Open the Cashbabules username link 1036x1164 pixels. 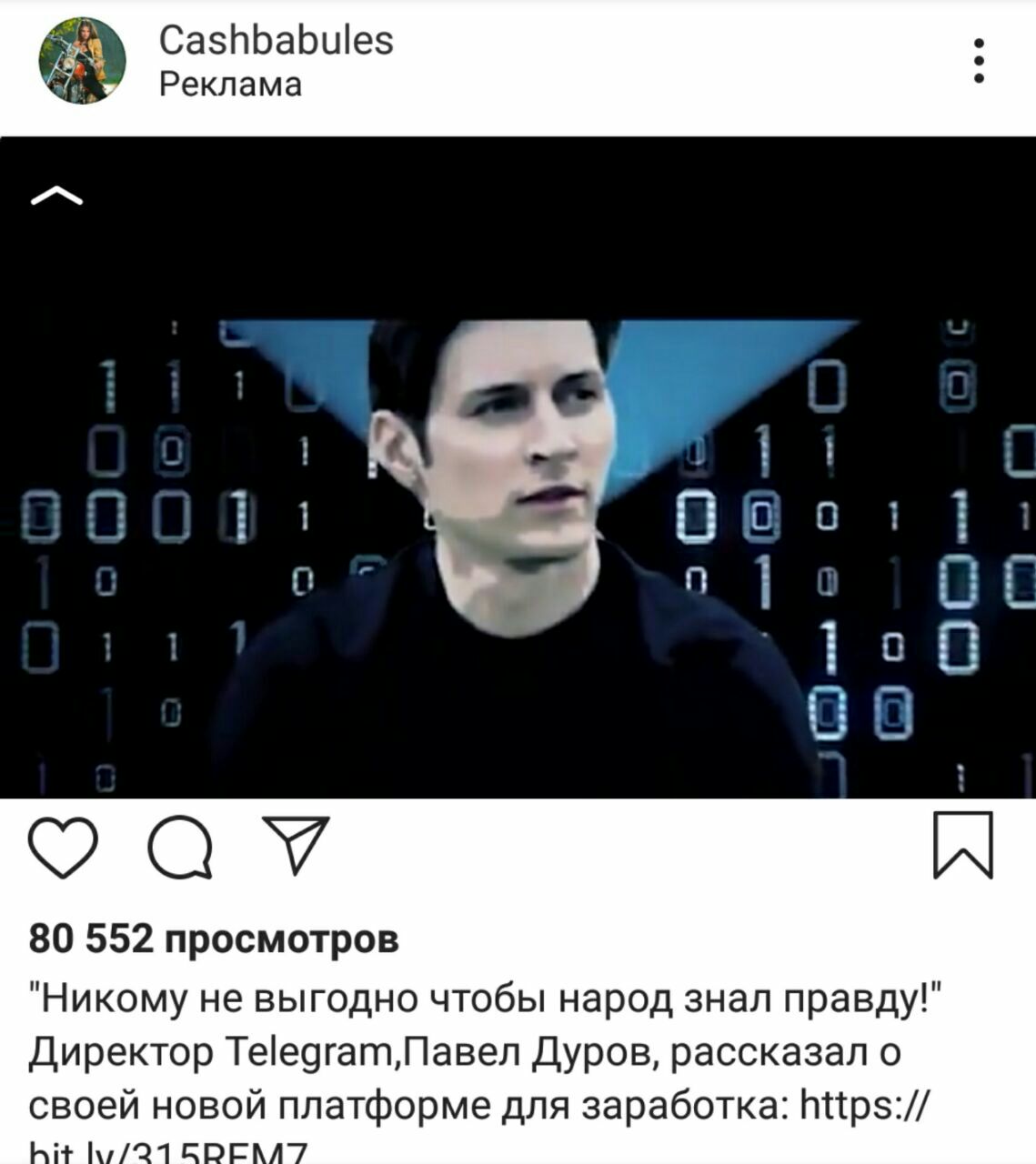coord(277,40)
